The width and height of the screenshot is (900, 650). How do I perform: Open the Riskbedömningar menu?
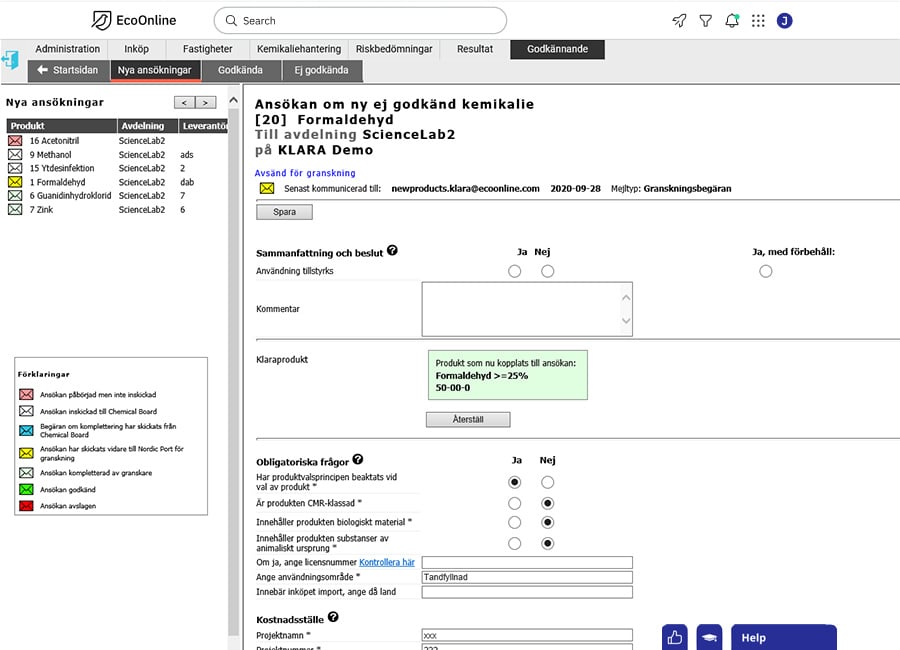point(394,49)
